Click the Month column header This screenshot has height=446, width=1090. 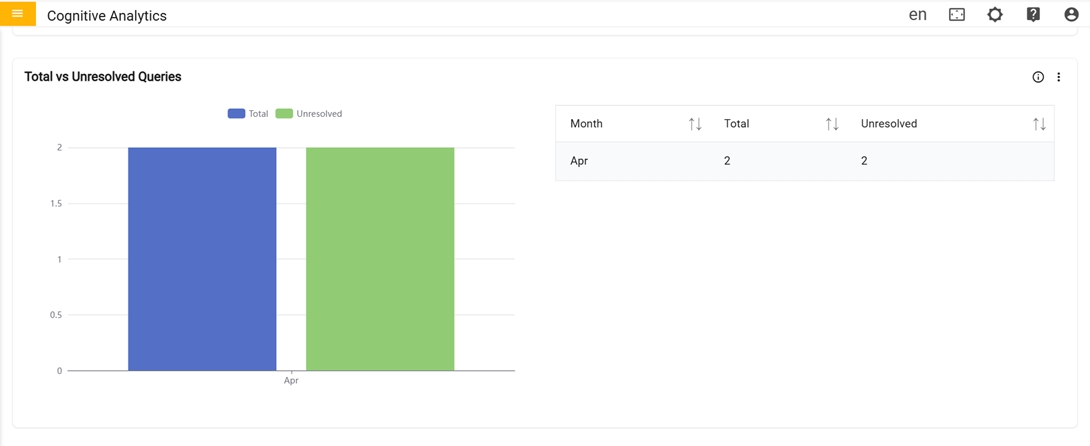tap(586, 124)
